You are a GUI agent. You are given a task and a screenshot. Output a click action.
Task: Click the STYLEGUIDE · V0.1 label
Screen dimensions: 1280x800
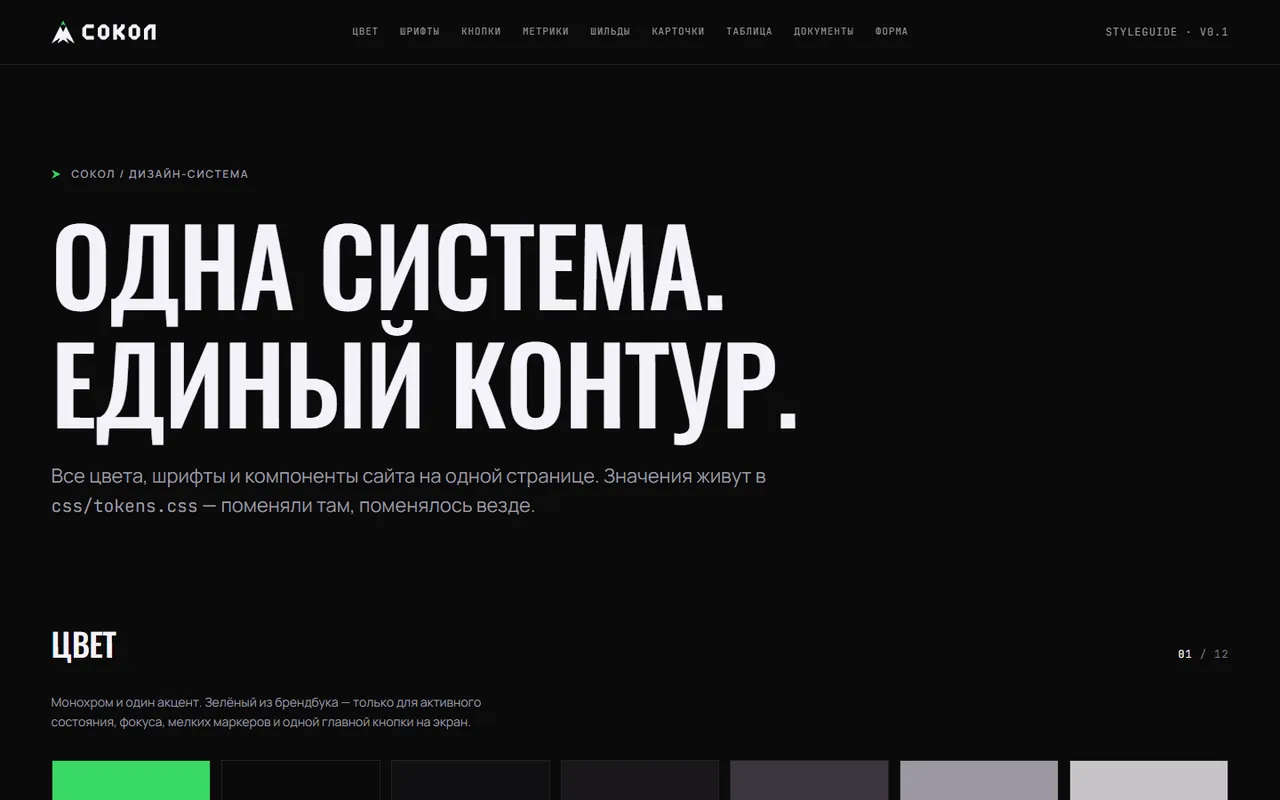1167,32
